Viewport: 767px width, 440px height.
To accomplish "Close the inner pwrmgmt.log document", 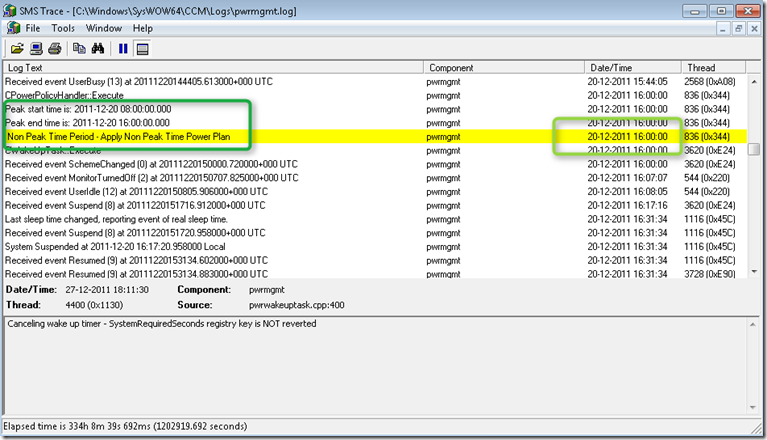I will point(754,29).
